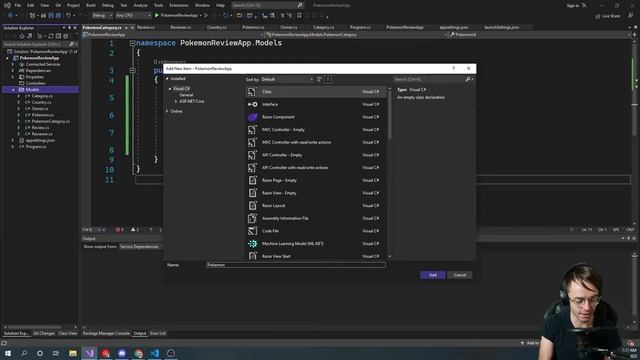Select the Razor View Start icon

252,256
